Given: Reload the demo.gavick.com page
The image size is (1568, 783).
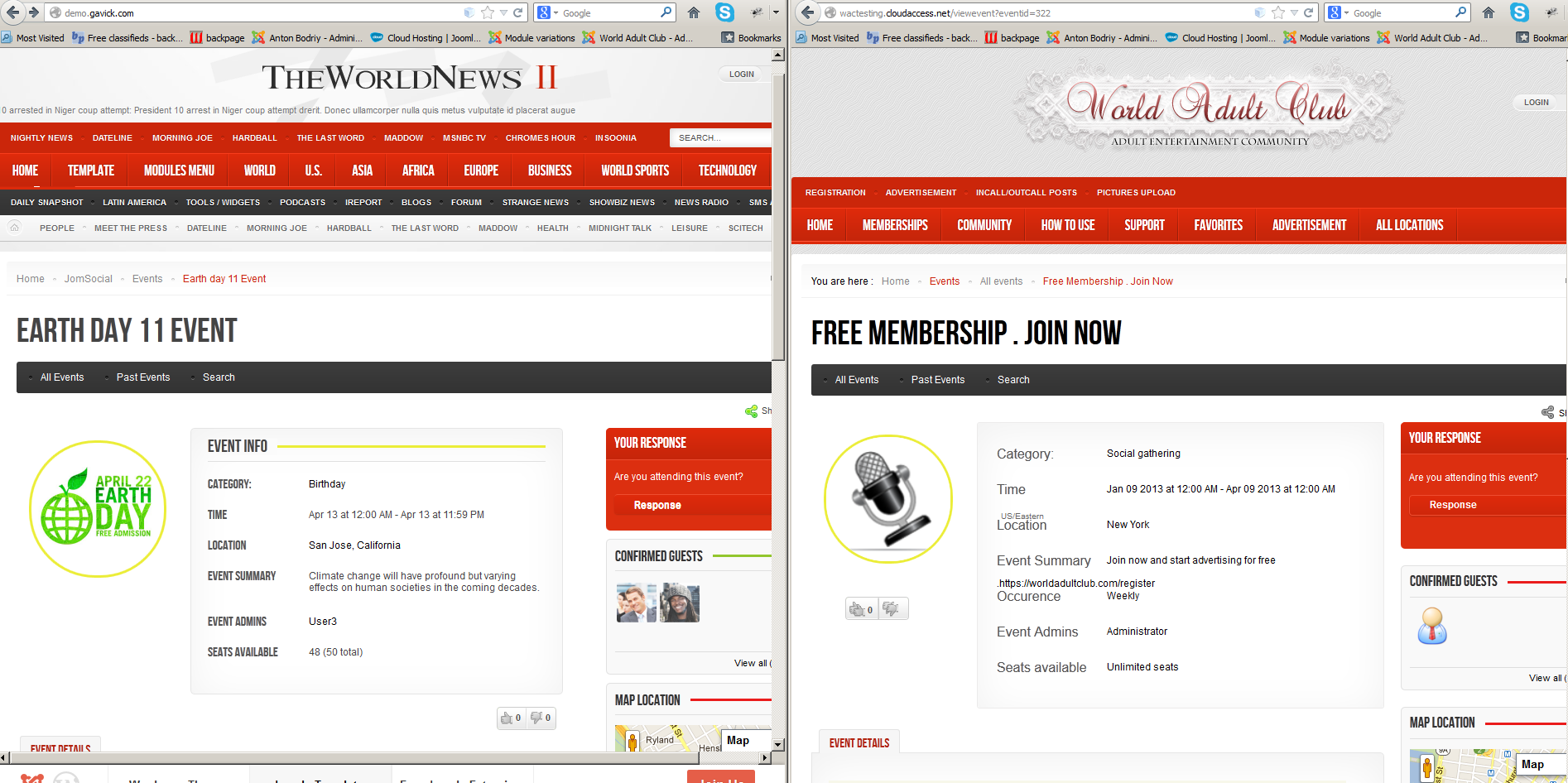Looking at the screenshot, I should (x=518, y=12).
